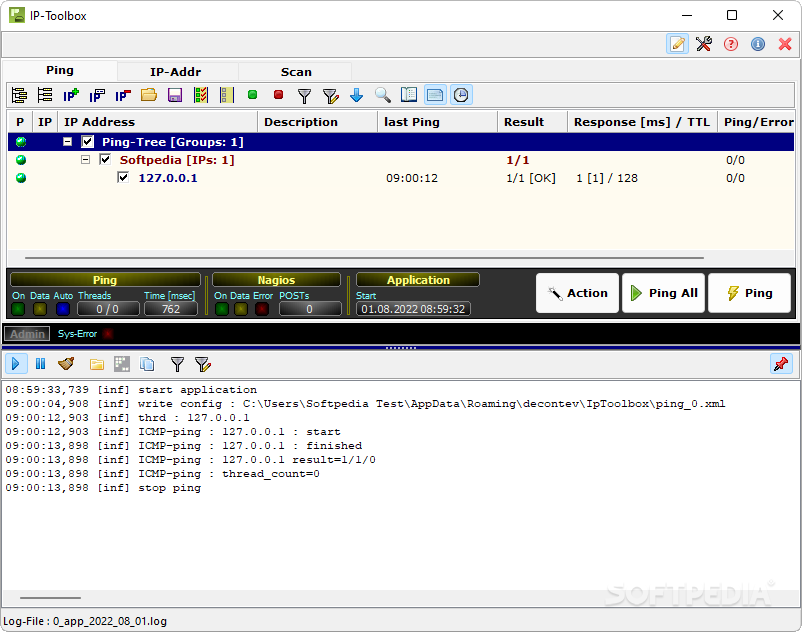Click the expand tree icon in Ping toolbar
This screenshot has width=802, height=632.
coord(19,95)
